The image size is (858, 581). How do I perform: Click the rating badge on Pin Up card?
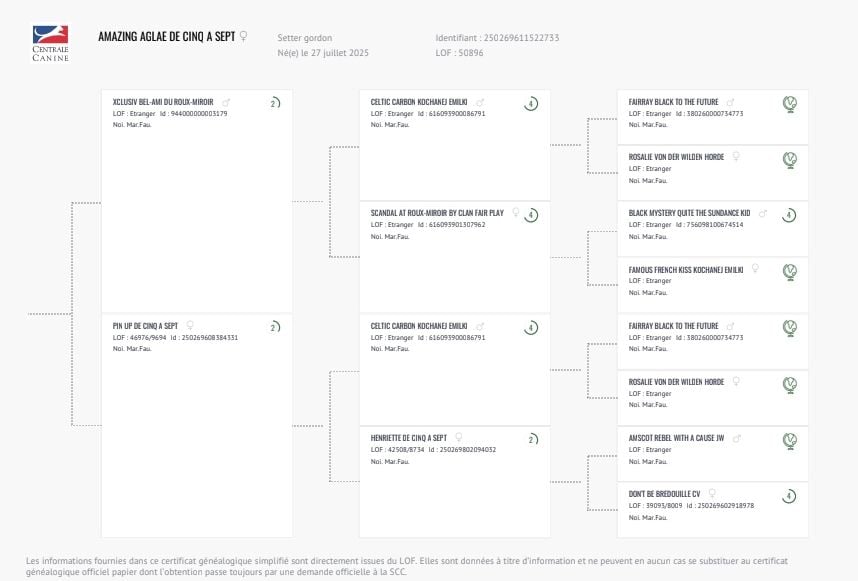(274, 327)
